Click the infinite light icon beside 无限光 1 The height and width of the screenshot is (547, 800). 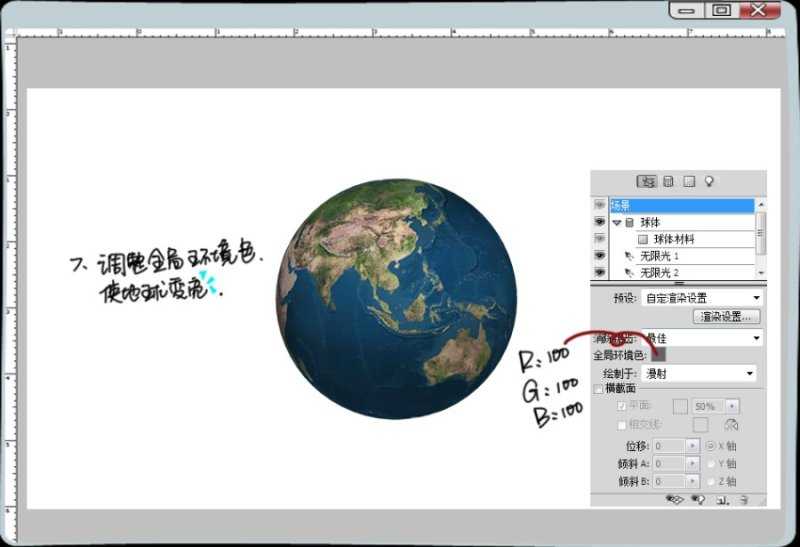(x=629, y=256)
